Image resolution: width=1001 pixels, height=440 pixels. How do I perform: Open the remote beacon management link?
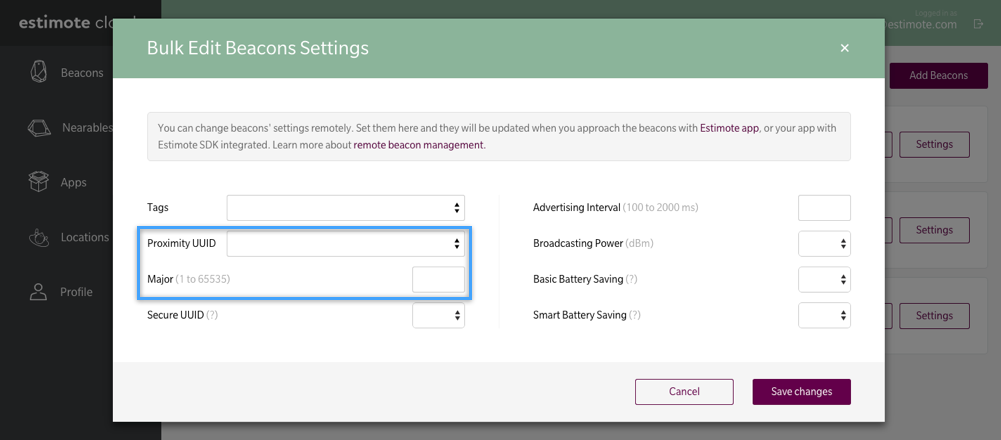(x=418, y=145)
